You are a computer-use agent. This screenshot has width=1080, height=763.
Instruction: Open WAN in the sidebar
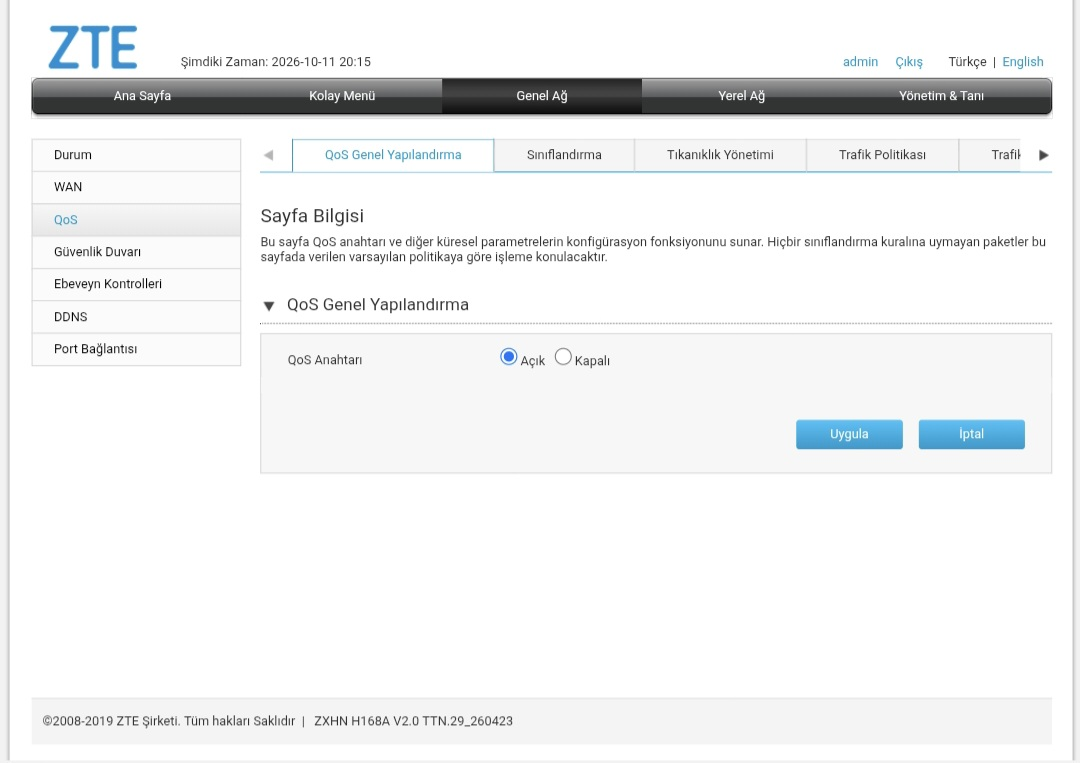point(136,187)
